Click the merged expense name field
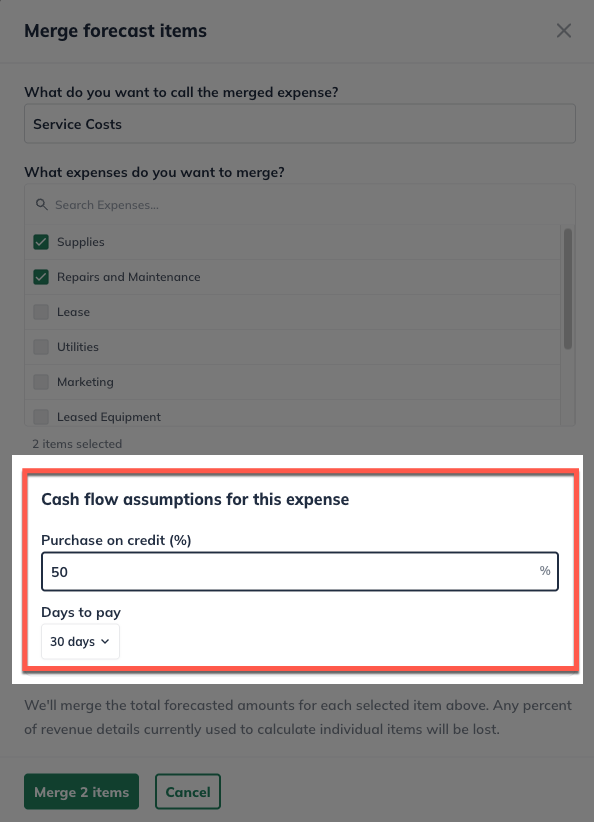 300,123
